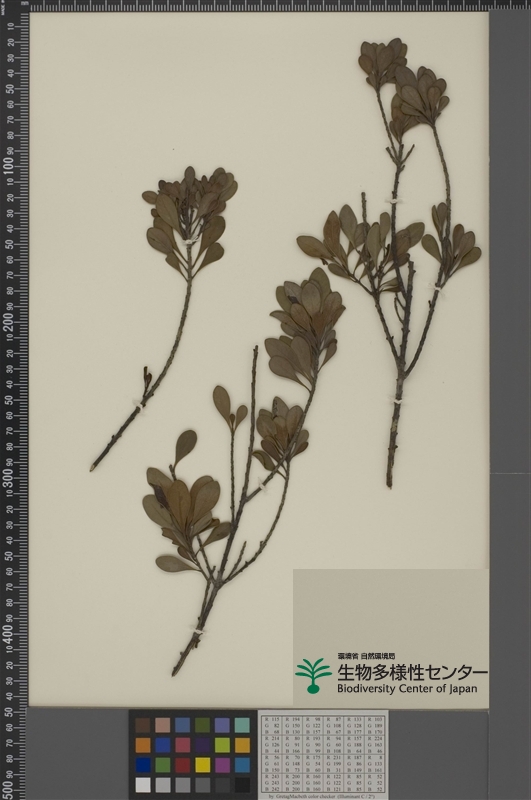Click the 300 mark on the ruler
The width and height of the screenshot is (531, 800).
tap(8, 477)
